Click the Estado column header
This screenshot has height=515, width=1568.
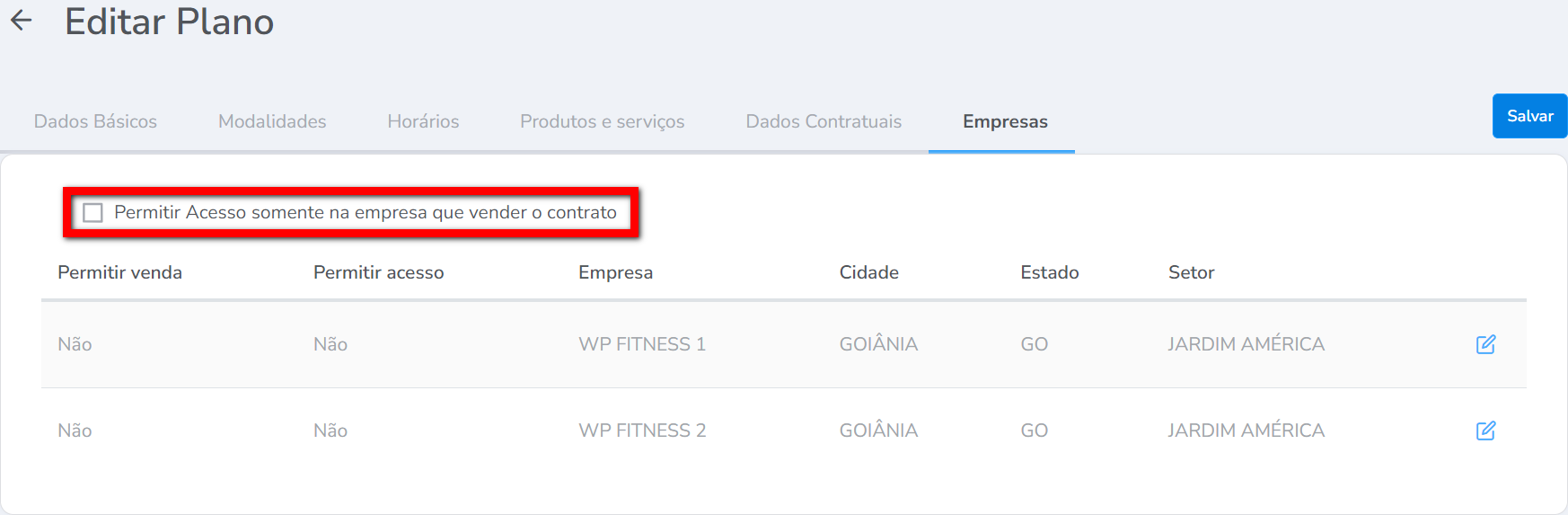click(x=1049, y=272)
